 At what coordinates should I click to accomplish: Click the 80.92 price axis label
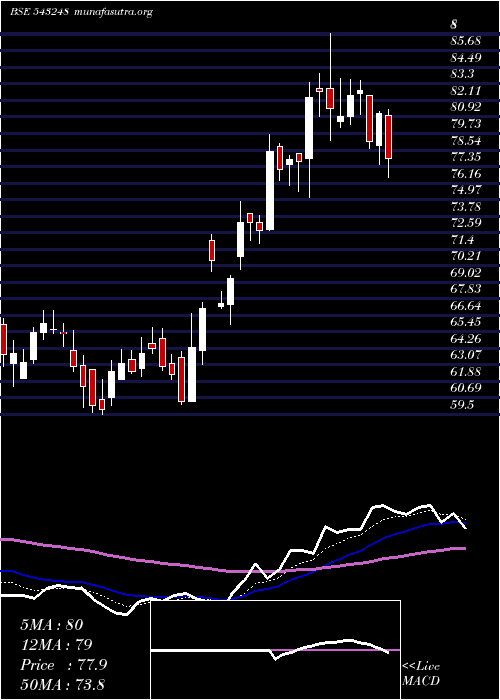(x=465, y=107)
